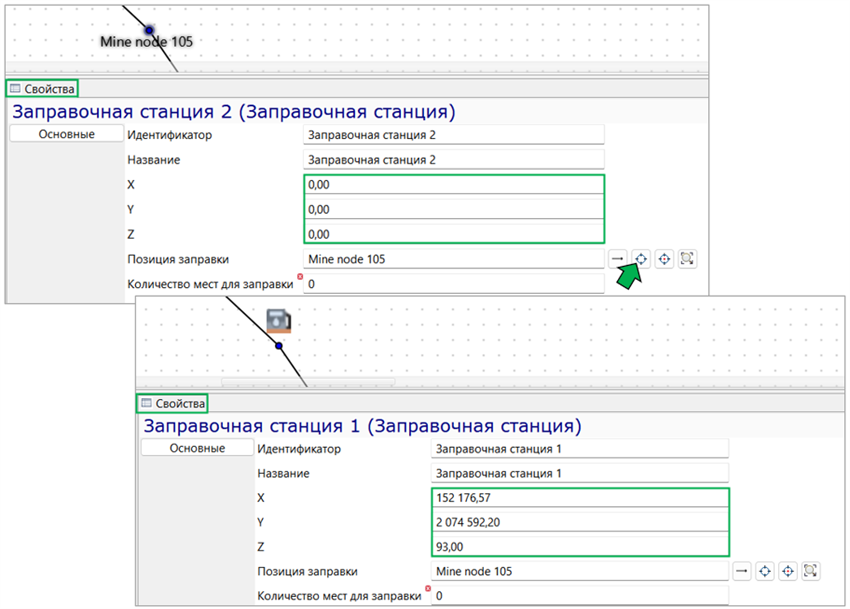Click X field with value 0,00
Screen dimensions: 850x609
coord(454,184)
